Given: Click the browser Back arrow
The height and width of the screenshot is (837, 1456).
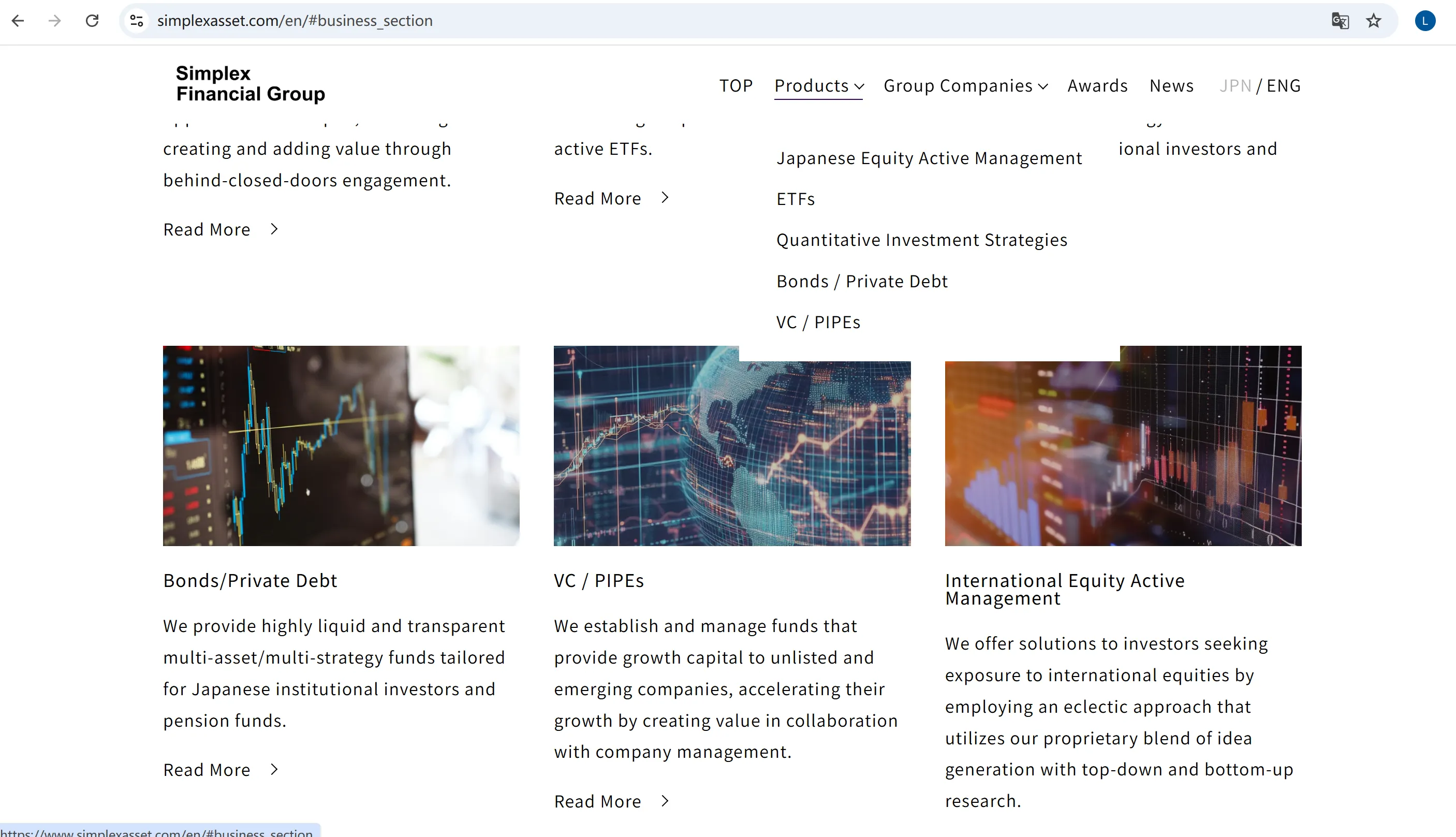Looking at the screenshot, I should (x=18, y=21).
